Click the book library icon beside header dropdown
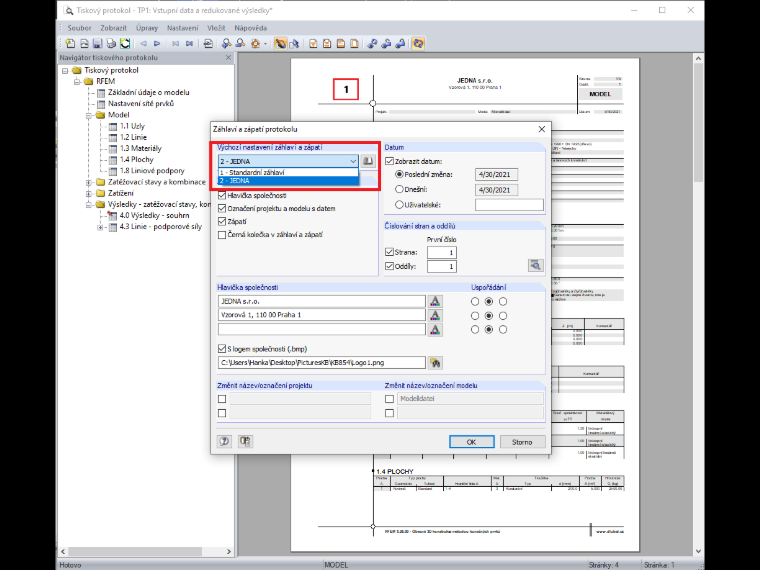Image resolution: width=760 pixels, height=570 pixels. pos(368,161)
